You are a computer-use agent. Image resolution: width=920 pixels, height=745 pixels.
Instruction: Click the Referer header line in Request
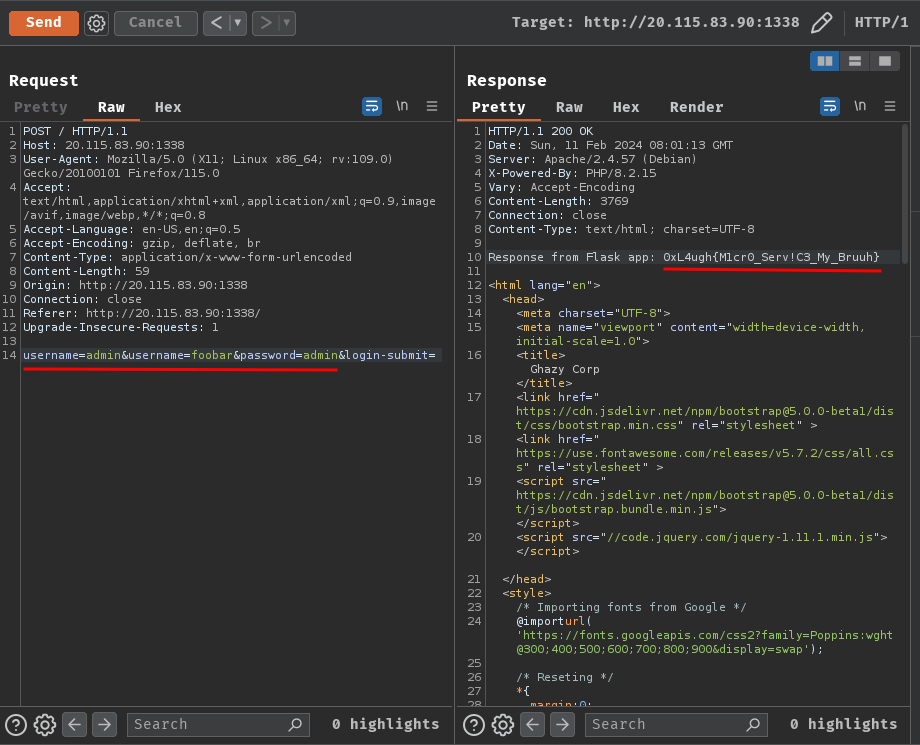[x=141, y=313]
